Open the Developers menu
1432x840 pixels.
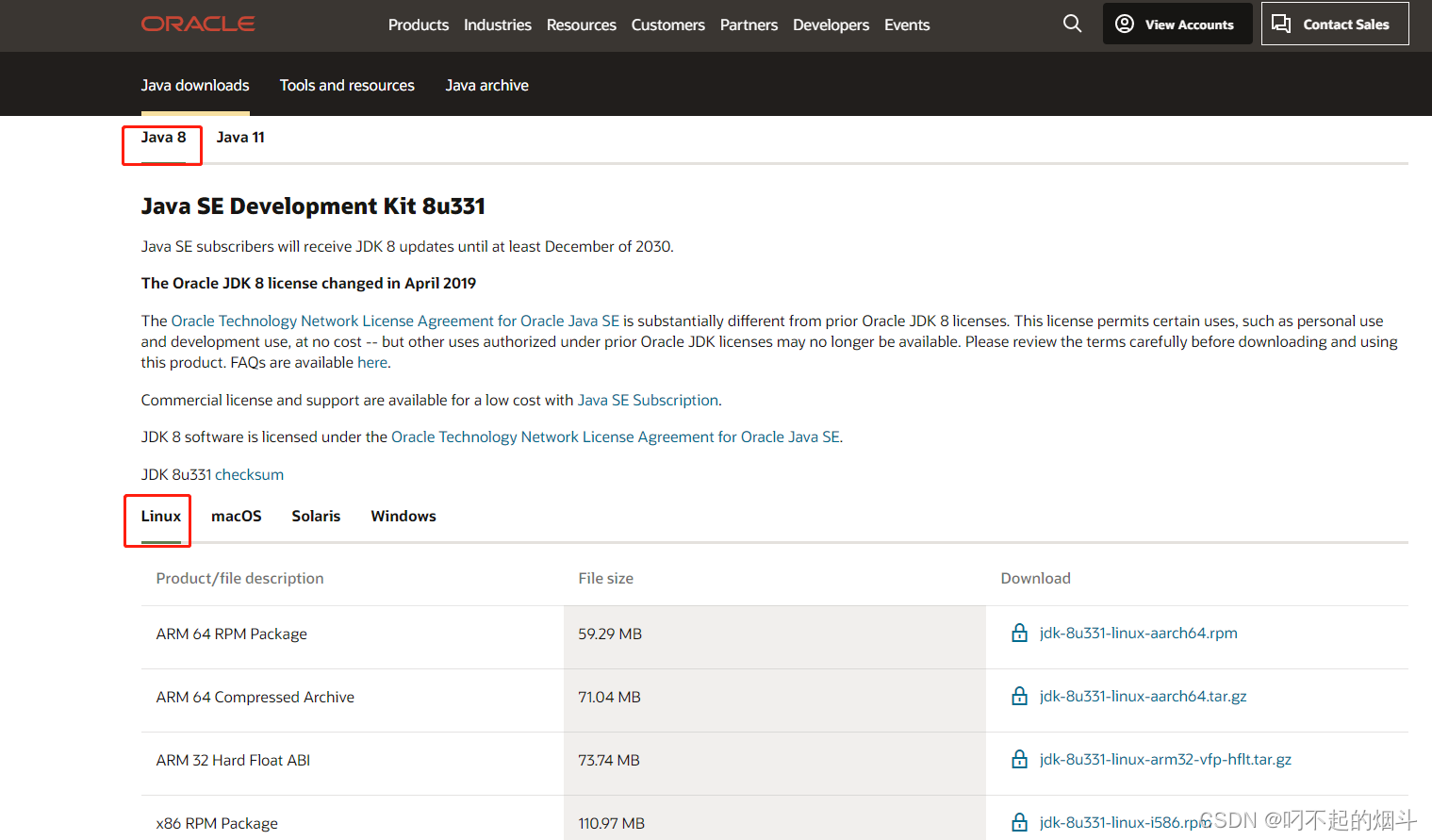(831, 25)
